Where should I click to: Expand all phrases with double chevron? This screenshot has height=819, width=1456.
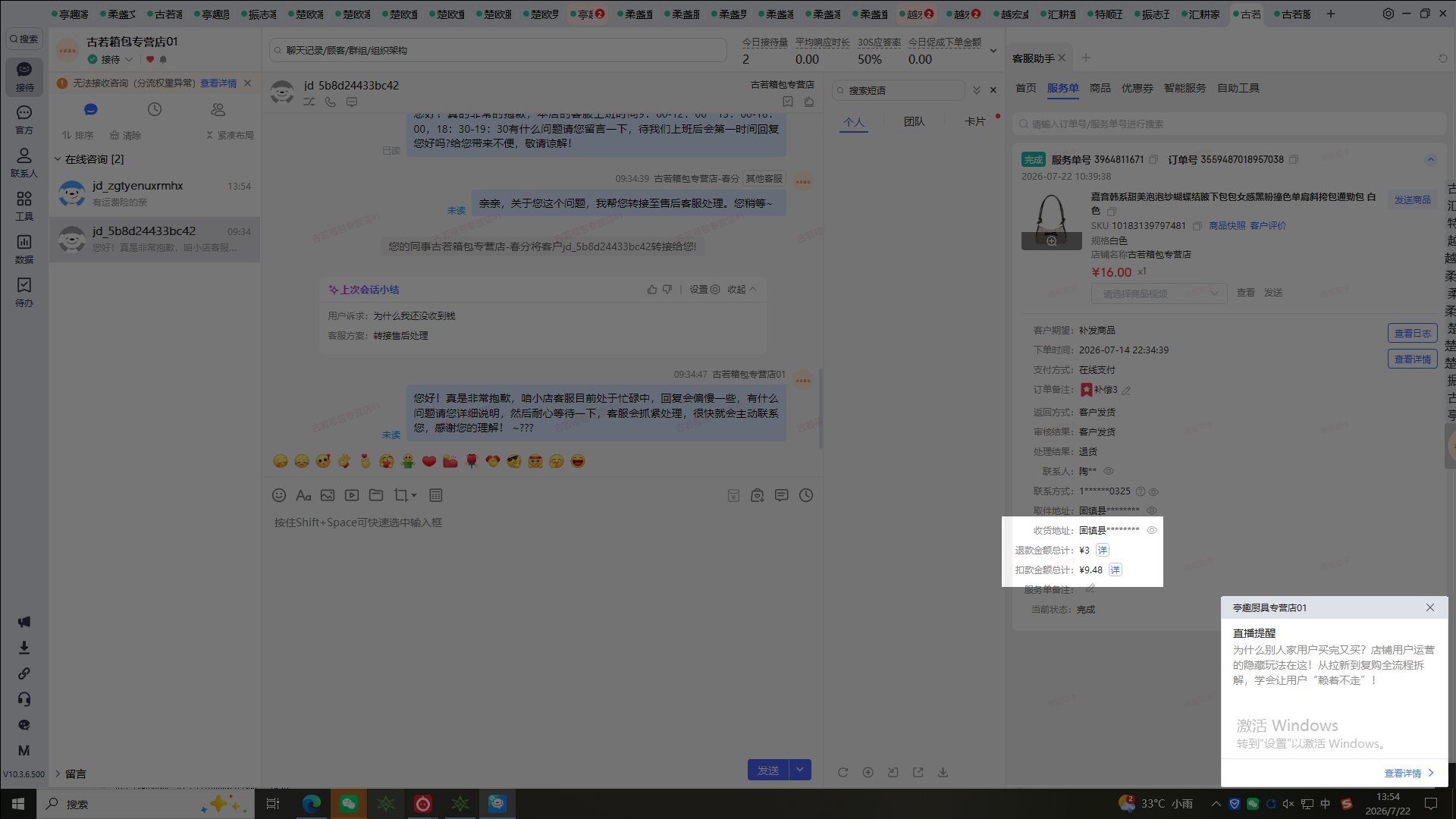pos(977,90)
